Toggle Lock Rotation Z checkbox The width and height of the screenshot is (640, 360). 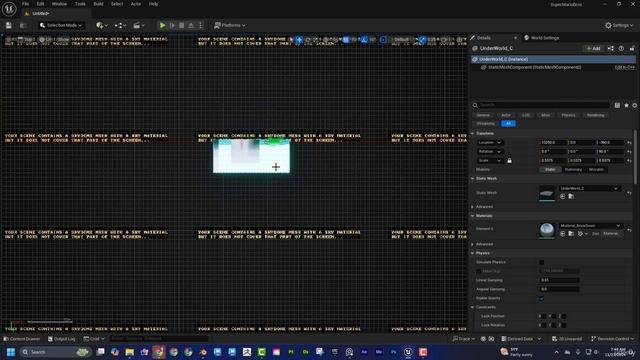[563, 325]
